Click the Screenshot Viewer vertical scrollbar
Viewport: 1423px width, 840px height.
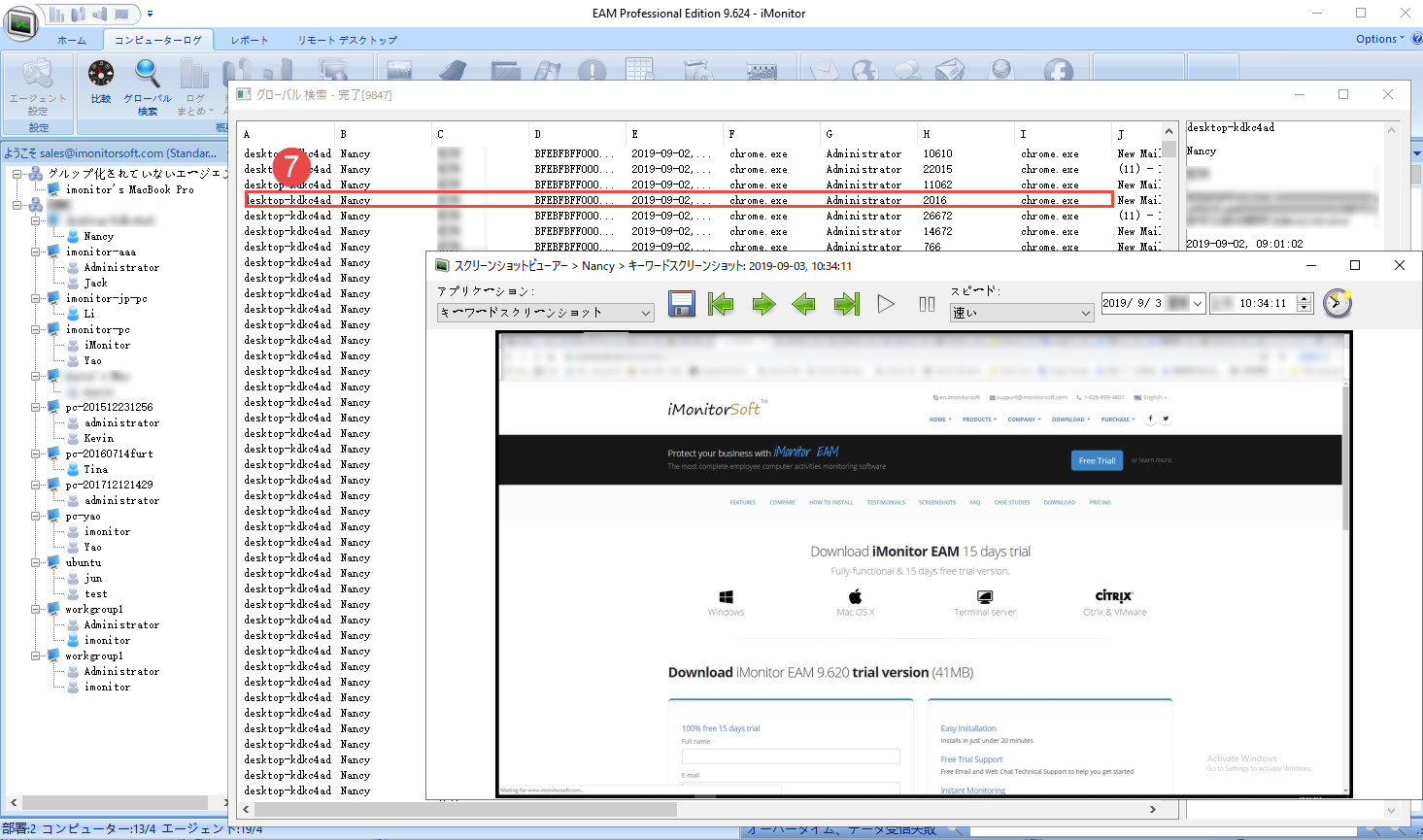(x=1345, y=456)
